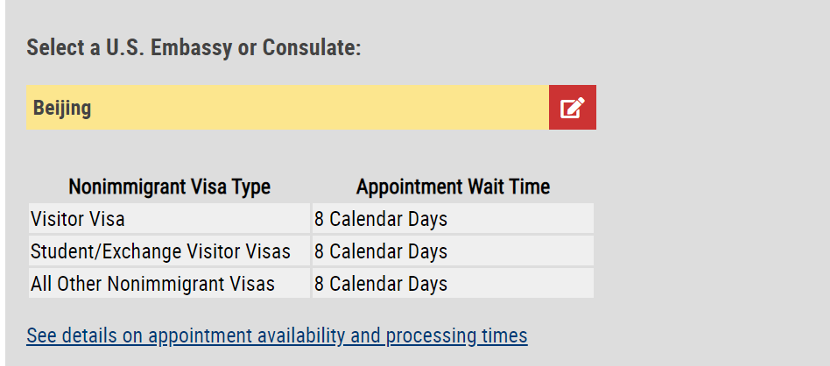The image size is (830, 366).
Task: Click the red edit pencil icon
Action: click(572, 108)
